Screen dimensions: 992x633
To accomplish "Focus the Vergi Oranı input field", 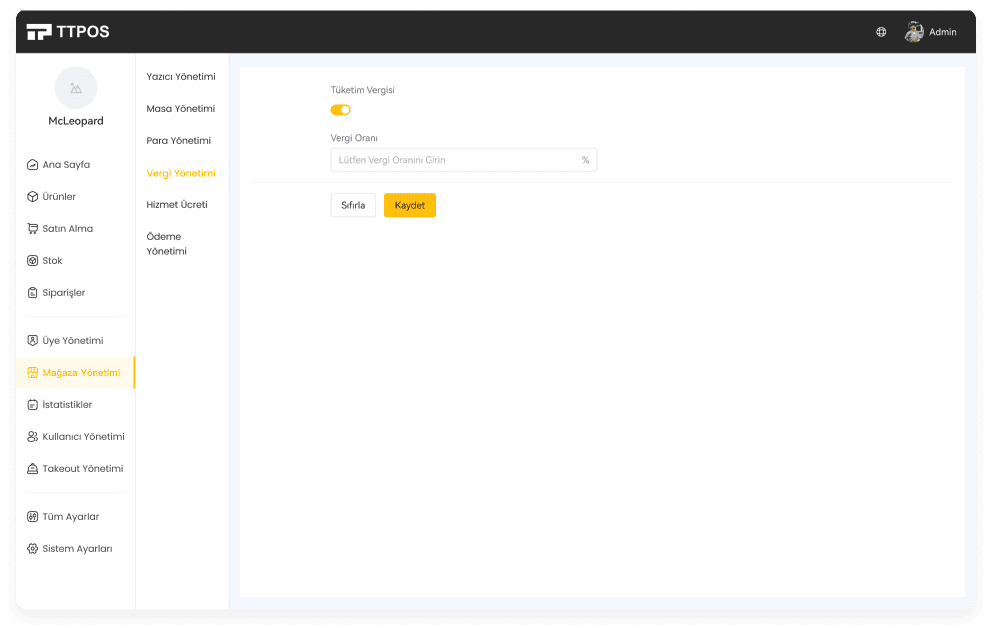I will pos(464,160).
